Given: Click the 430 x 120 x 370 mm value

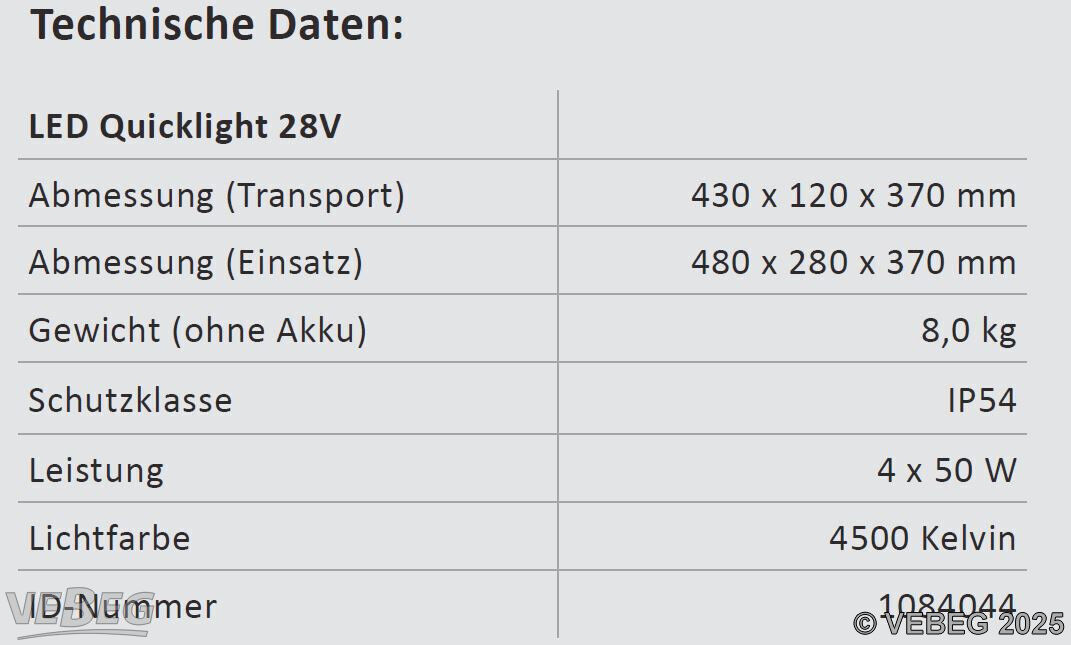Looking at the screenshot, I should (853, 195).
